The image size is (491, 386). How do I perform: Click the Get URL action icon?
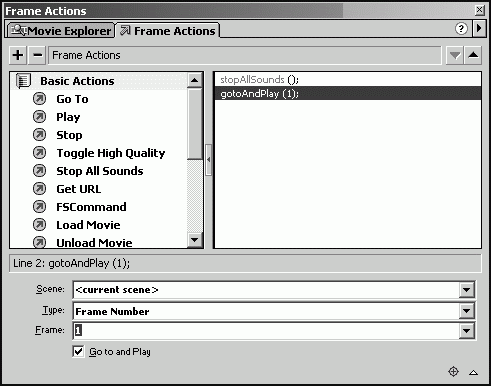click(39, 189)
